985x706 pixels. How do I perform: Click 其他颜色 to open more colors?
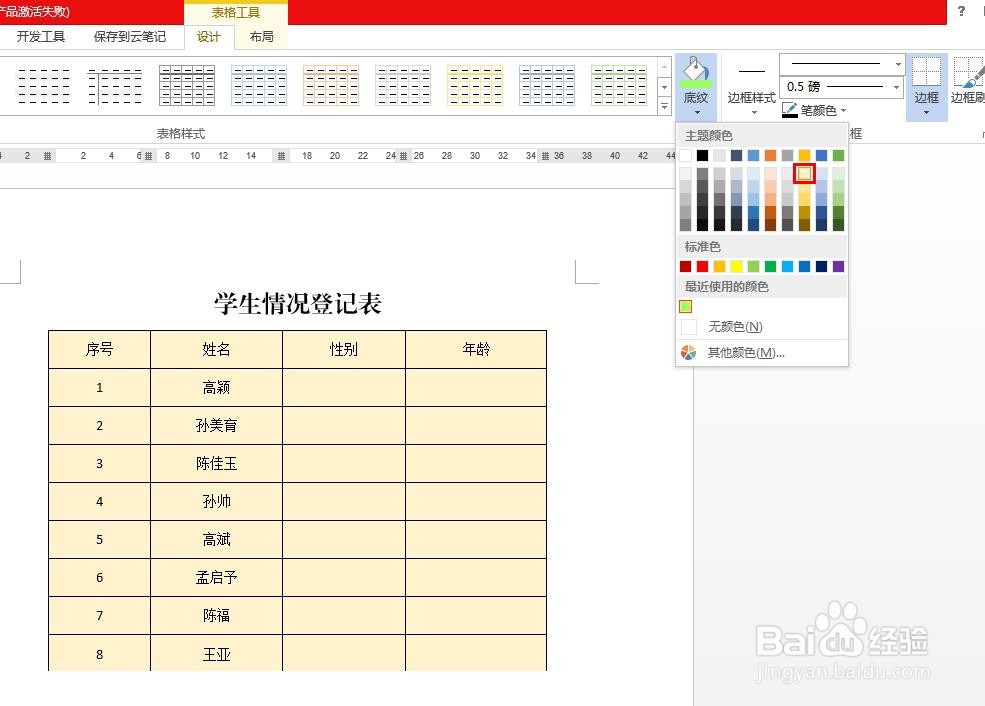click(746, 352)
